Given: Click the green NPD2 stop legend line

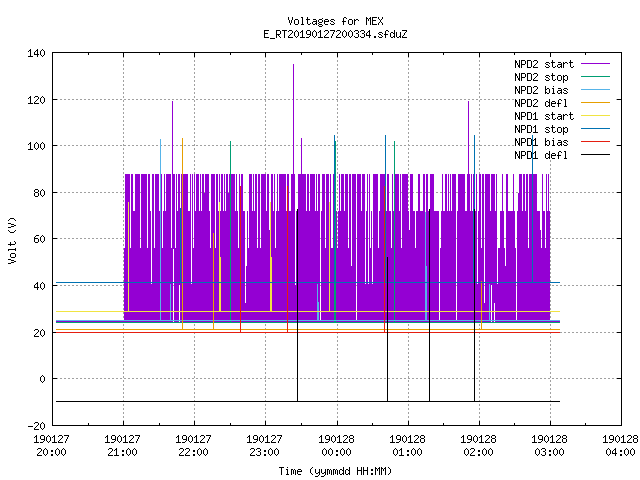Looking at the screenshot, I should [x=595, y=76].
